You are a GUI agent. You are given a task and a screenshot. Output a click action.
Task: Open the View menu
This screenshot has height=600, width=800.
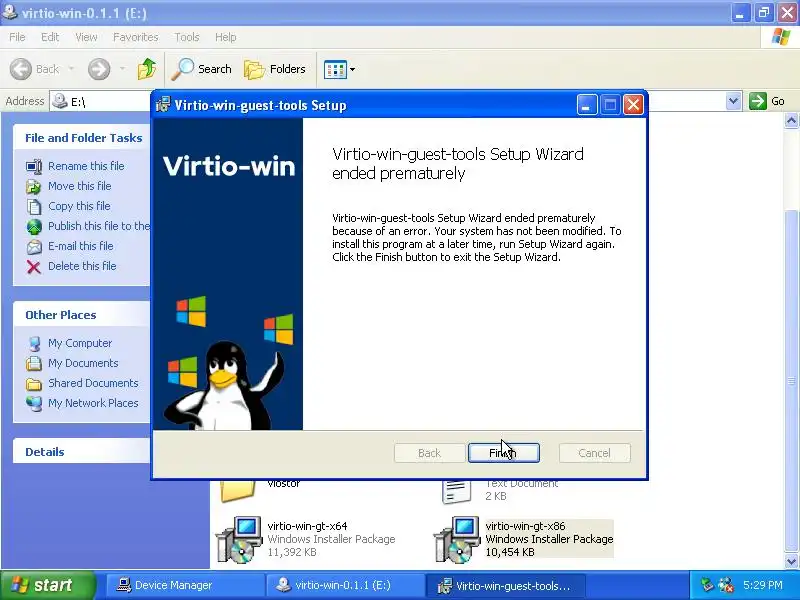click(x=86, y=37)
